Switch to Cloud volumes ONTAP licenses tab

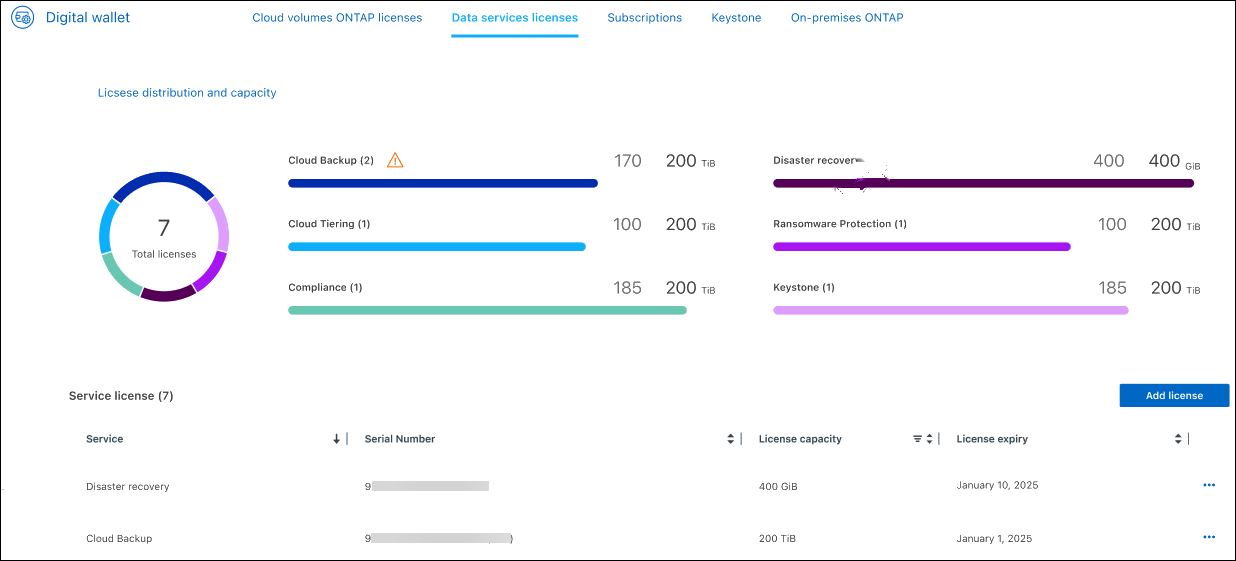tap(337, 18)
